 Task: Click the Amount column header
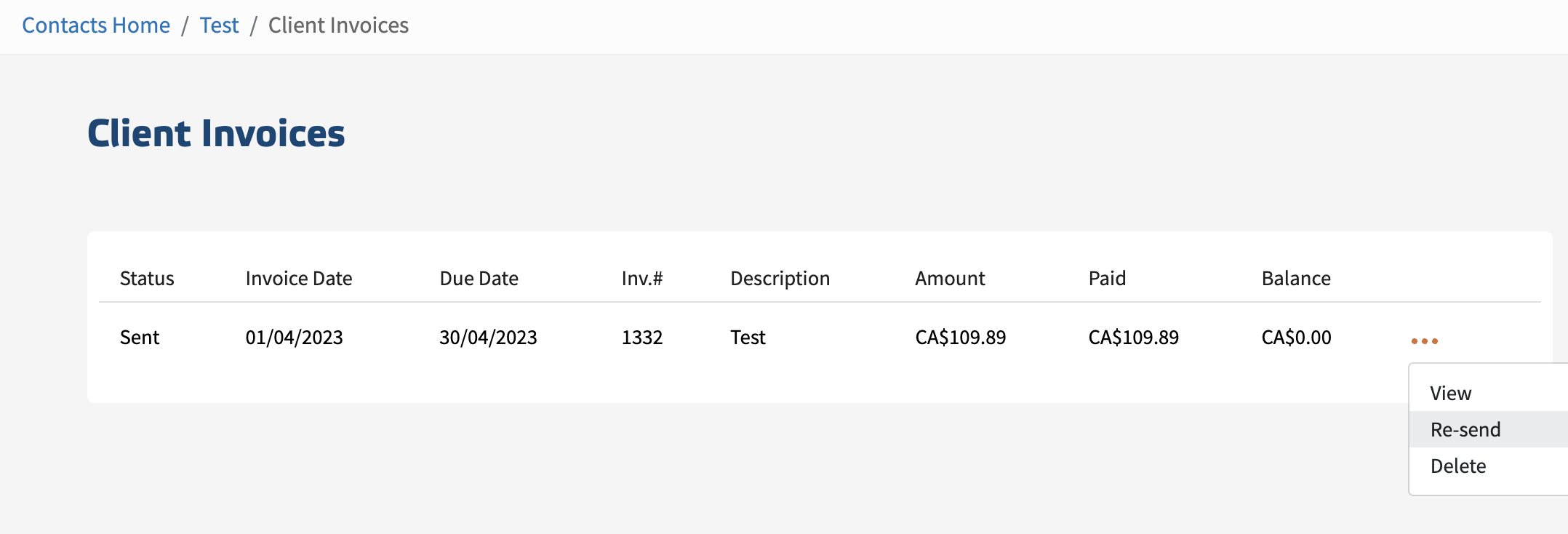pyautogui.click(x=949, y=279)
